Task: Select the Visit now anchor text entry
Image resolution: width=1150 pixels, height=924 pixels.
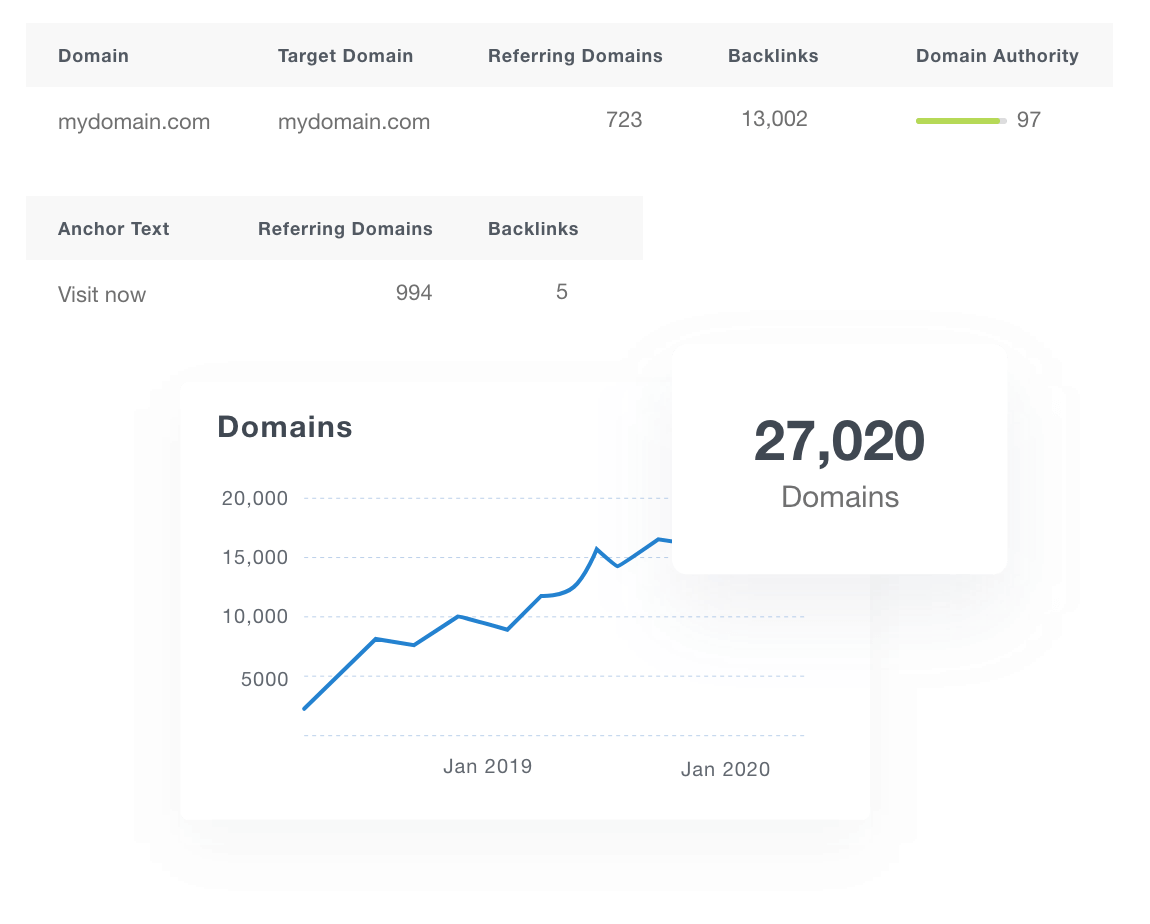Action: pos(102,294)
